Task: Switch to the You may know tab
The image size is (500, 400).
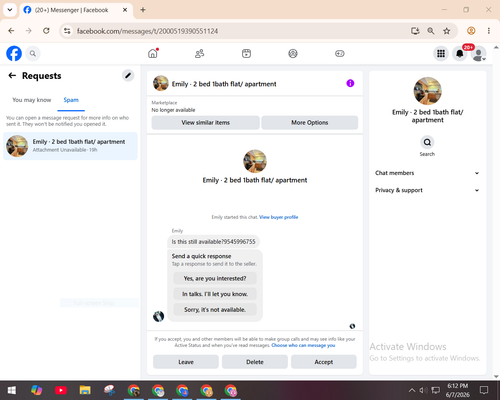Action: pos(32,100)
